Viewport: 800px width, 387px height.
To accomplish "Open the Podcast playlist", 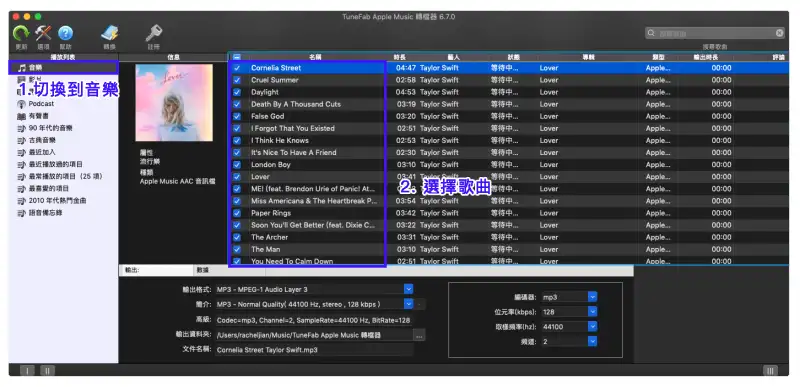I will tap(41, 104).
